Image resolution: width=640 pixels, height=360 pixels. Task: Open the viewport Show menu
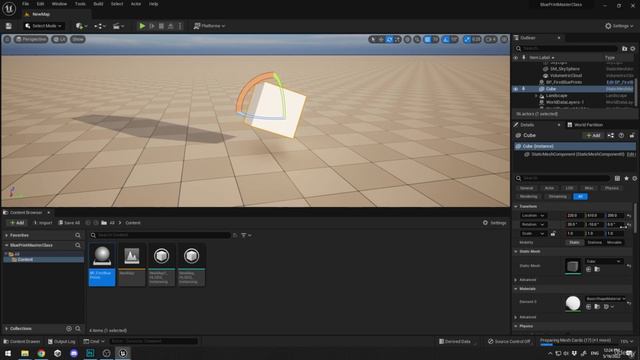(x=78, y=39)
